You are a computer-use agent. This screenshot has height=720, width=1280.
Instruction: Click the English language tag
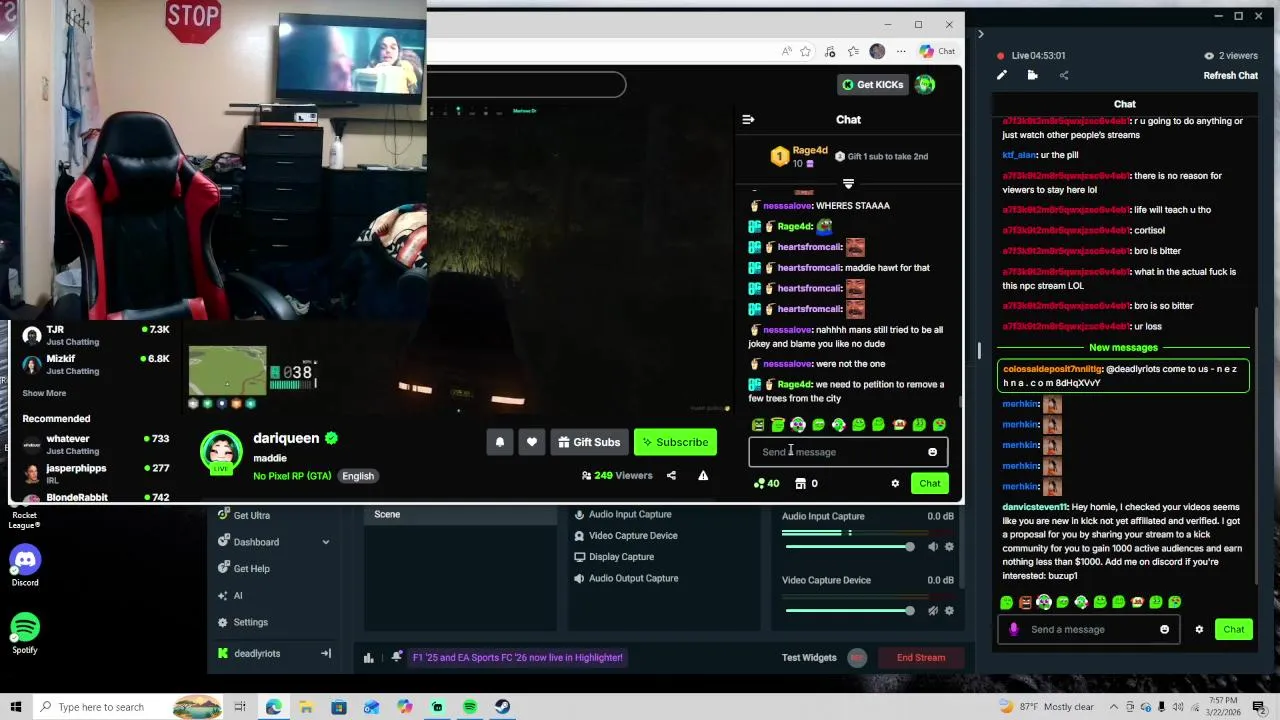click(x=358, y=476)
